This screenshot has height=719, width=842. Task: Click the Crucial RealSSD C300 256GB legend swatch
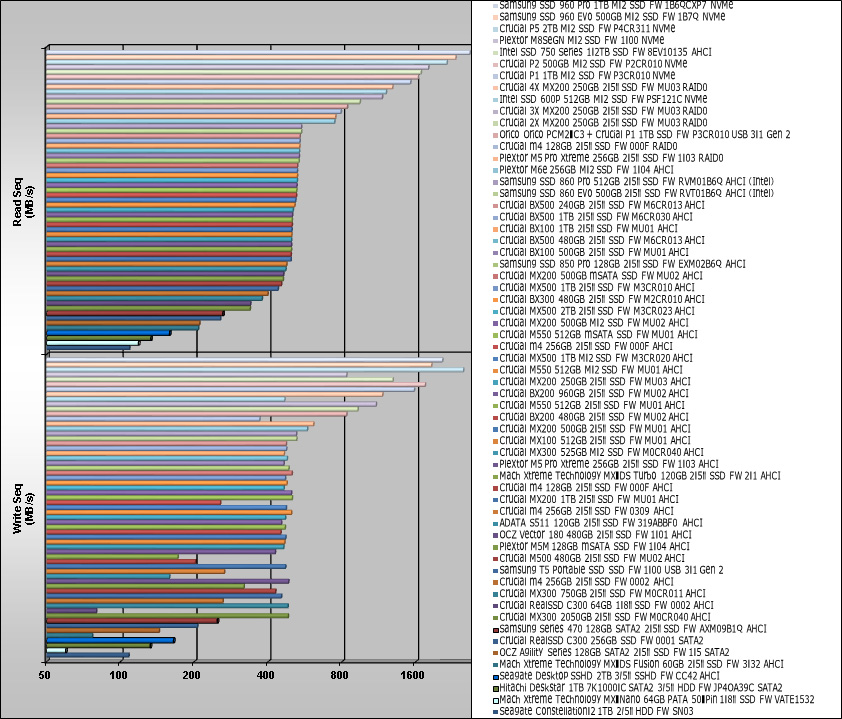point(496,642)
